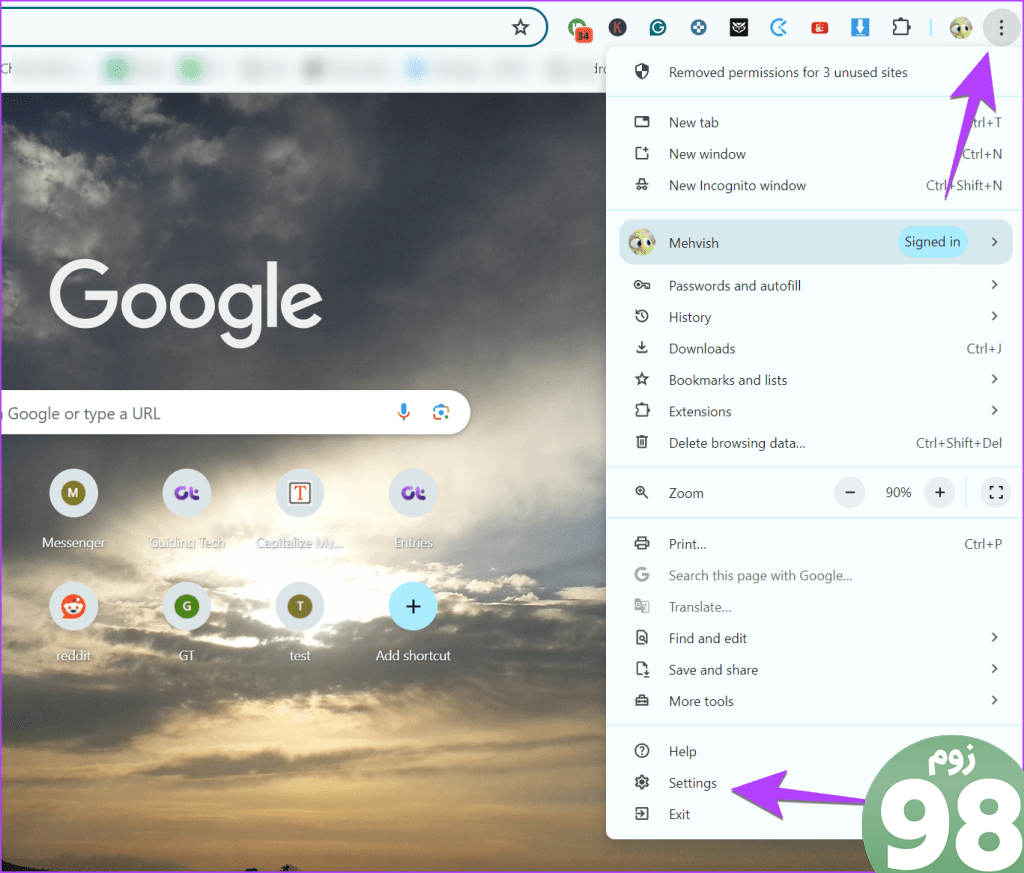
Task: Open Help from the menu
Action: pos(814,751)
